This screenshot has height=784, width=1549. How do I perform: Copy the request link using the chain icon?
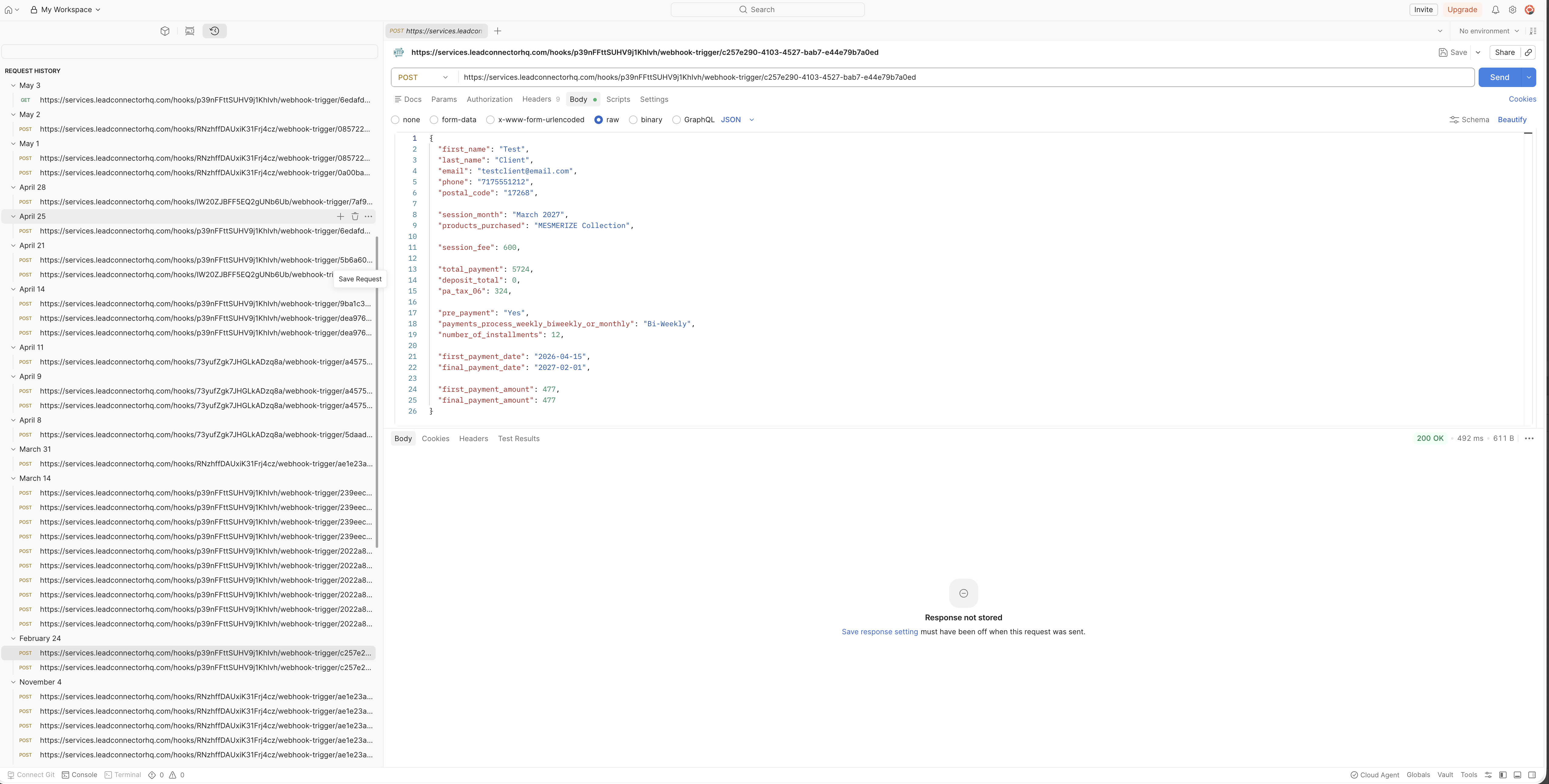(x=1528, y=52)
